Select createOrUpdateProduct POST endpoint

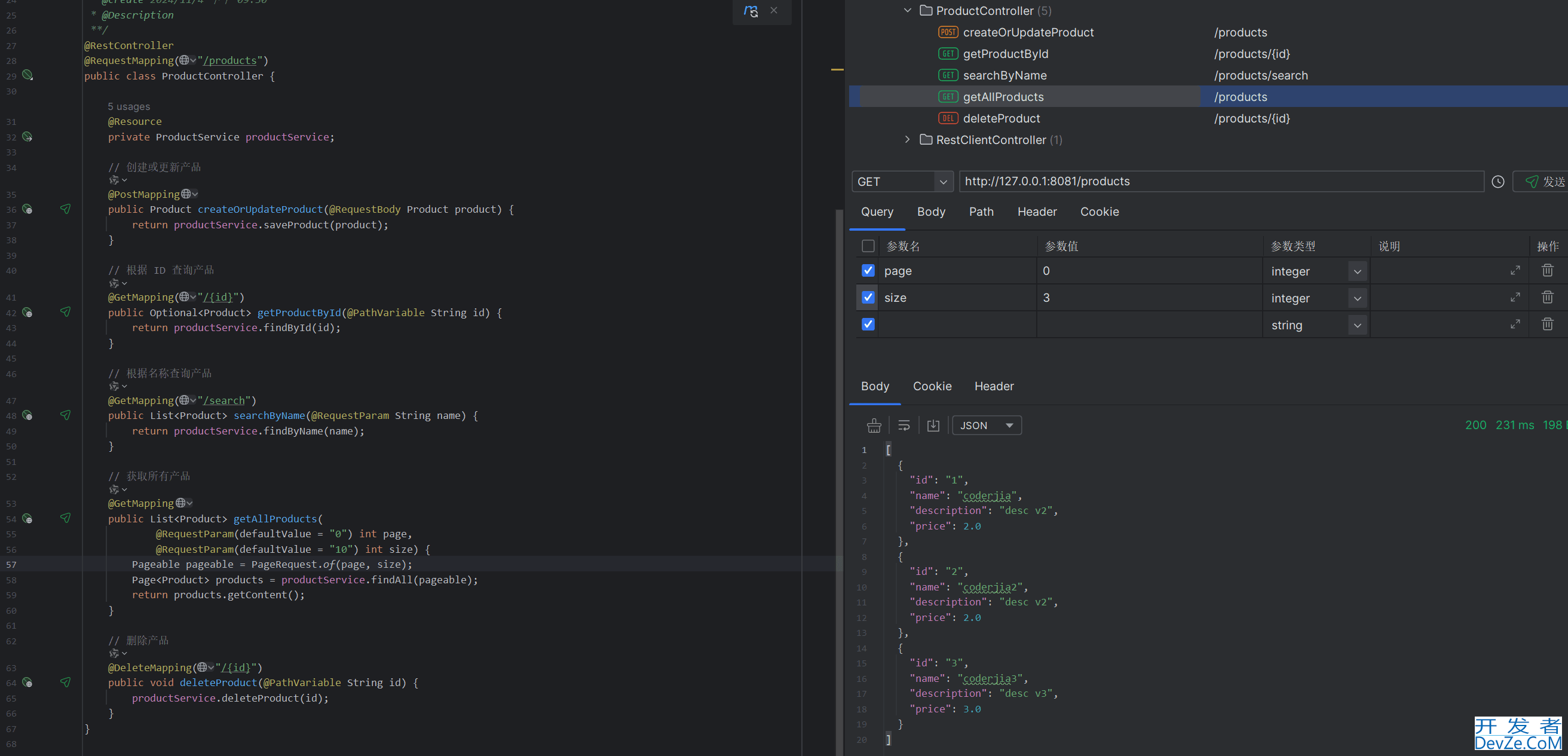click(1027, 32)
